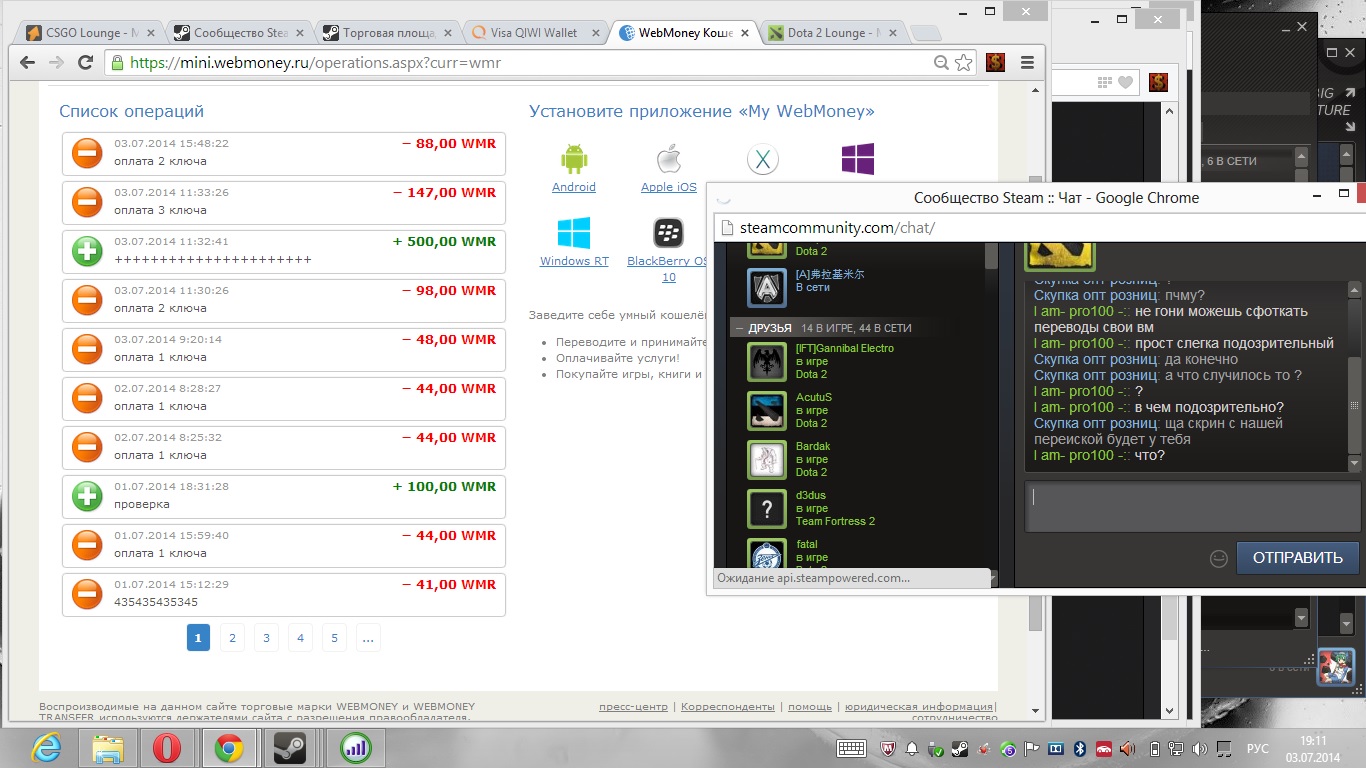This screenshot has height=768, width=1366.
Task: Click the address bar with mini.webmoney.ru URL
Action: pyautogui.click(x=520, y=62)
